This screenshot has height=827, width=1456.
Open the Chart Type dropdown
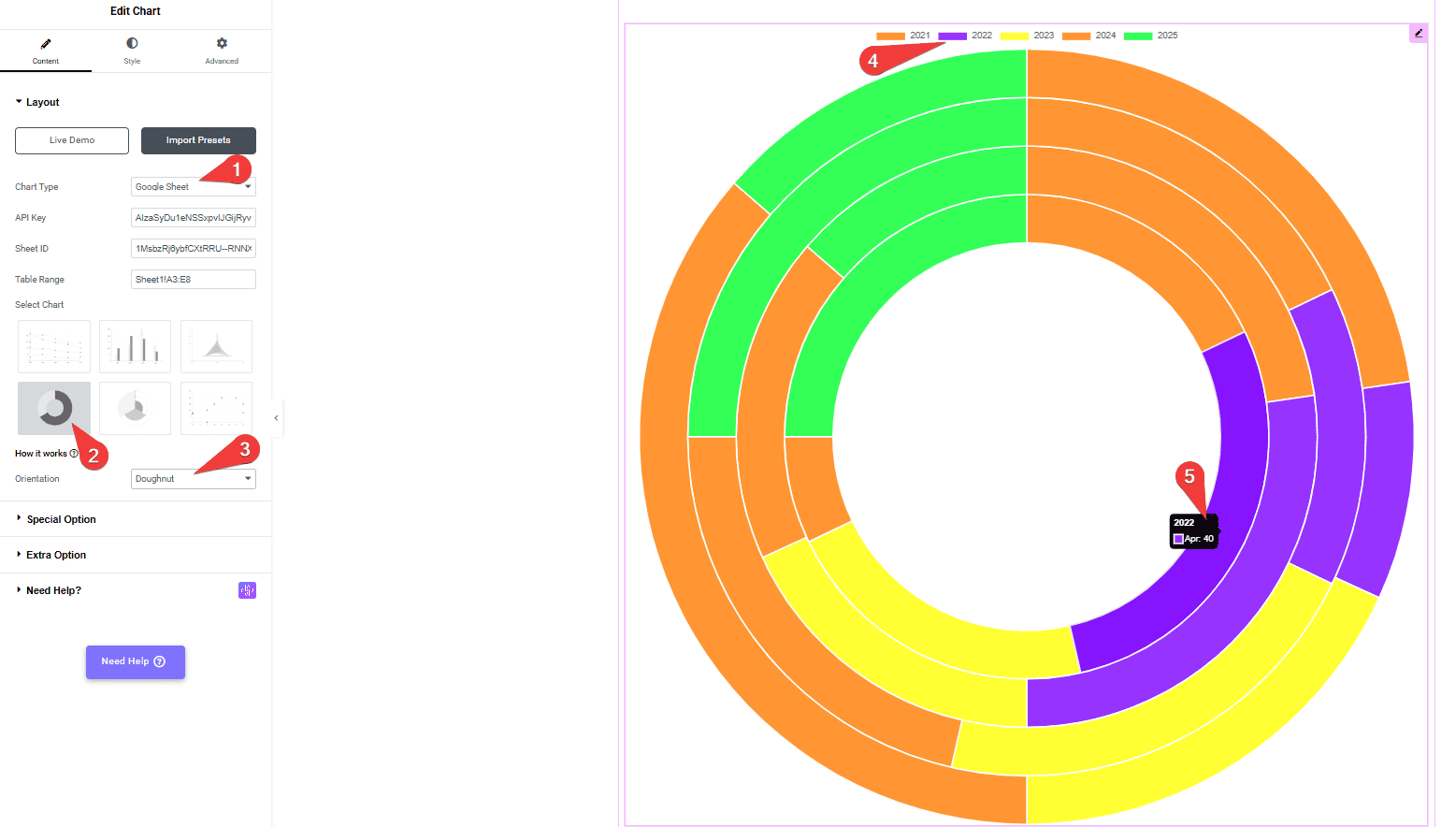point(193,187)
